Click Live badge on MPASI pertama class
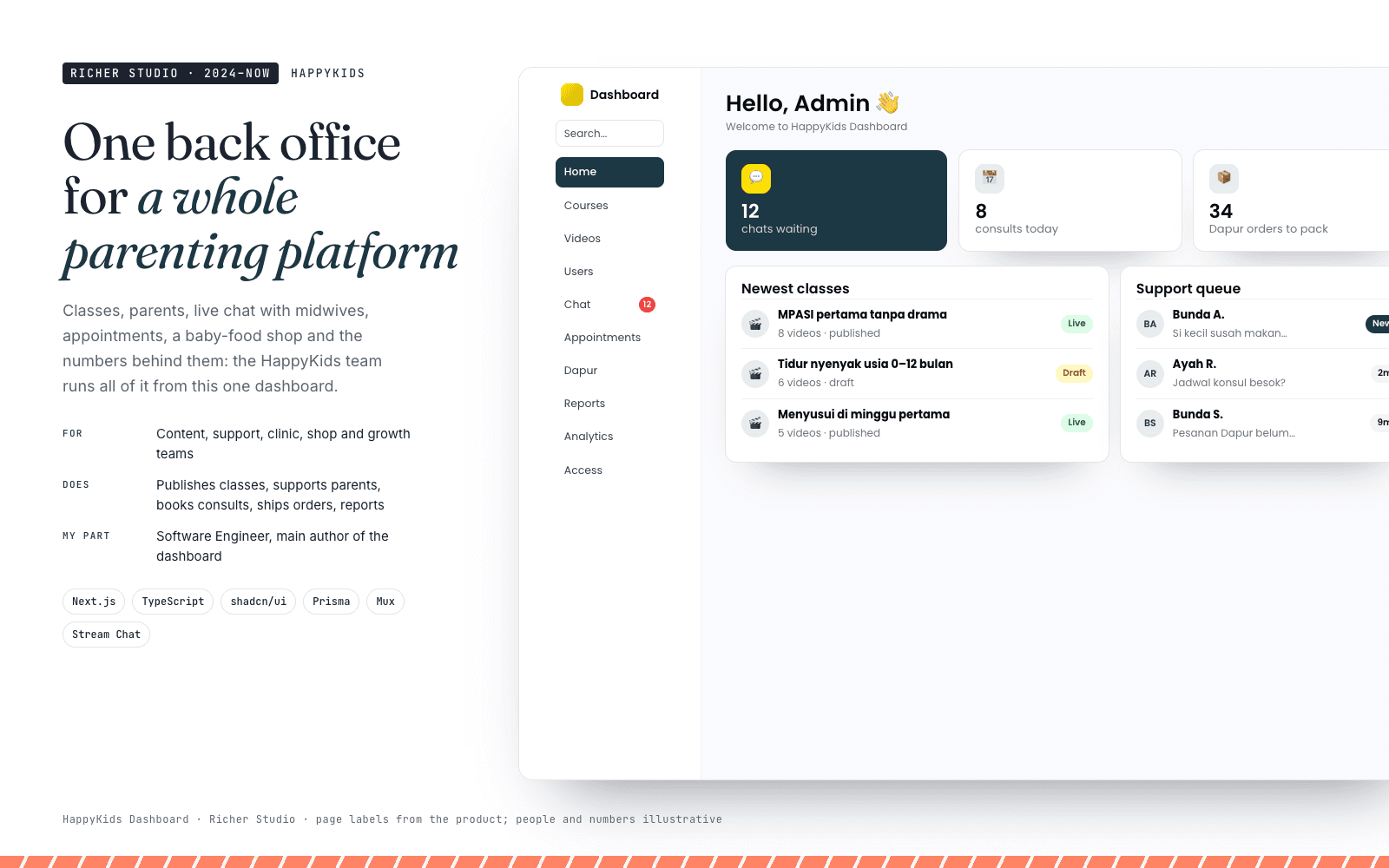The image size is (1389, 868). pyautogui.click(x=1076, y=324)
